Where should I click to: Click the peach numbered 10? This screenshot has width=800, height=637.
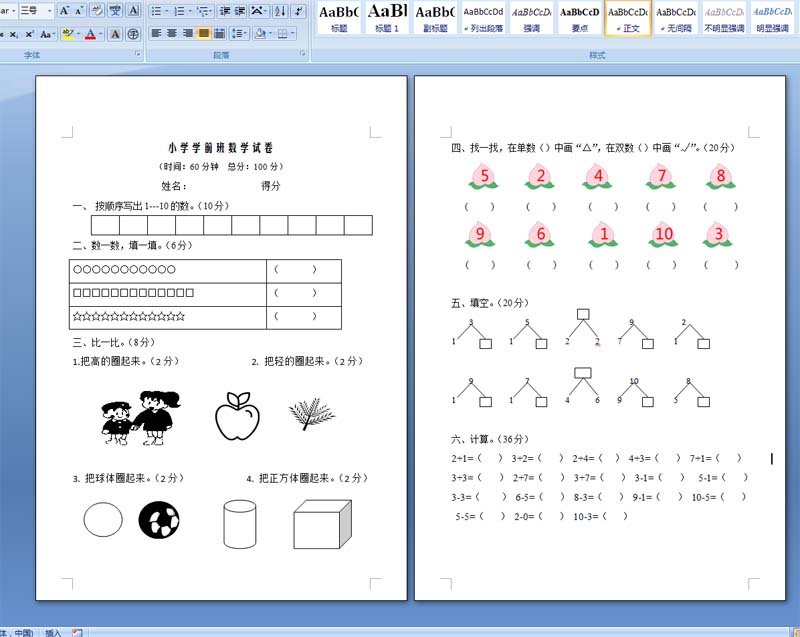coord(663,235)
